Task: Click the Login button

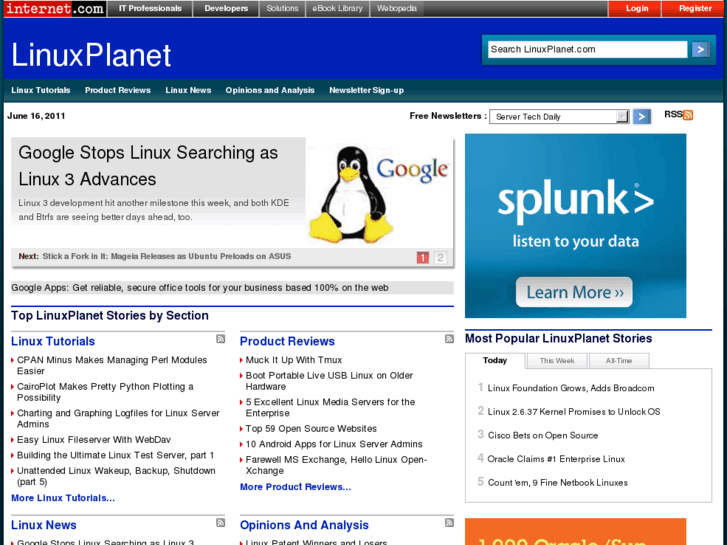Action: pos(636,8)
